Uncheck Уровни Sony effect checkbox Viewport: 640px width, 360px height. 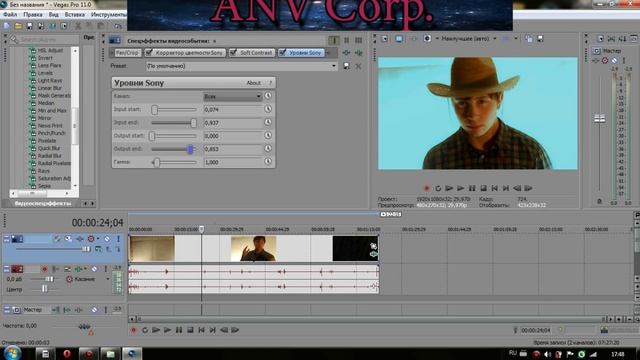(282, 53)
